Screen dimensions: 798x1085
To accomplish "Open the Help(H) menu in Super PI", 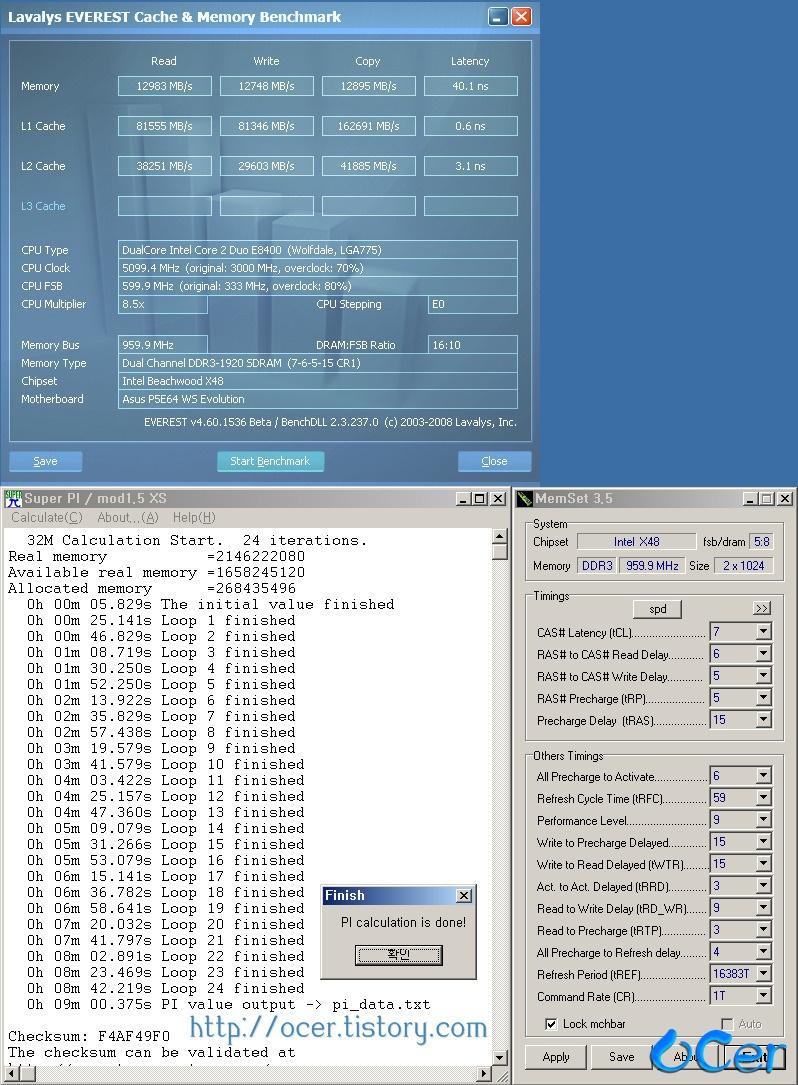I will pyautogui.click(x=194, y=518).
